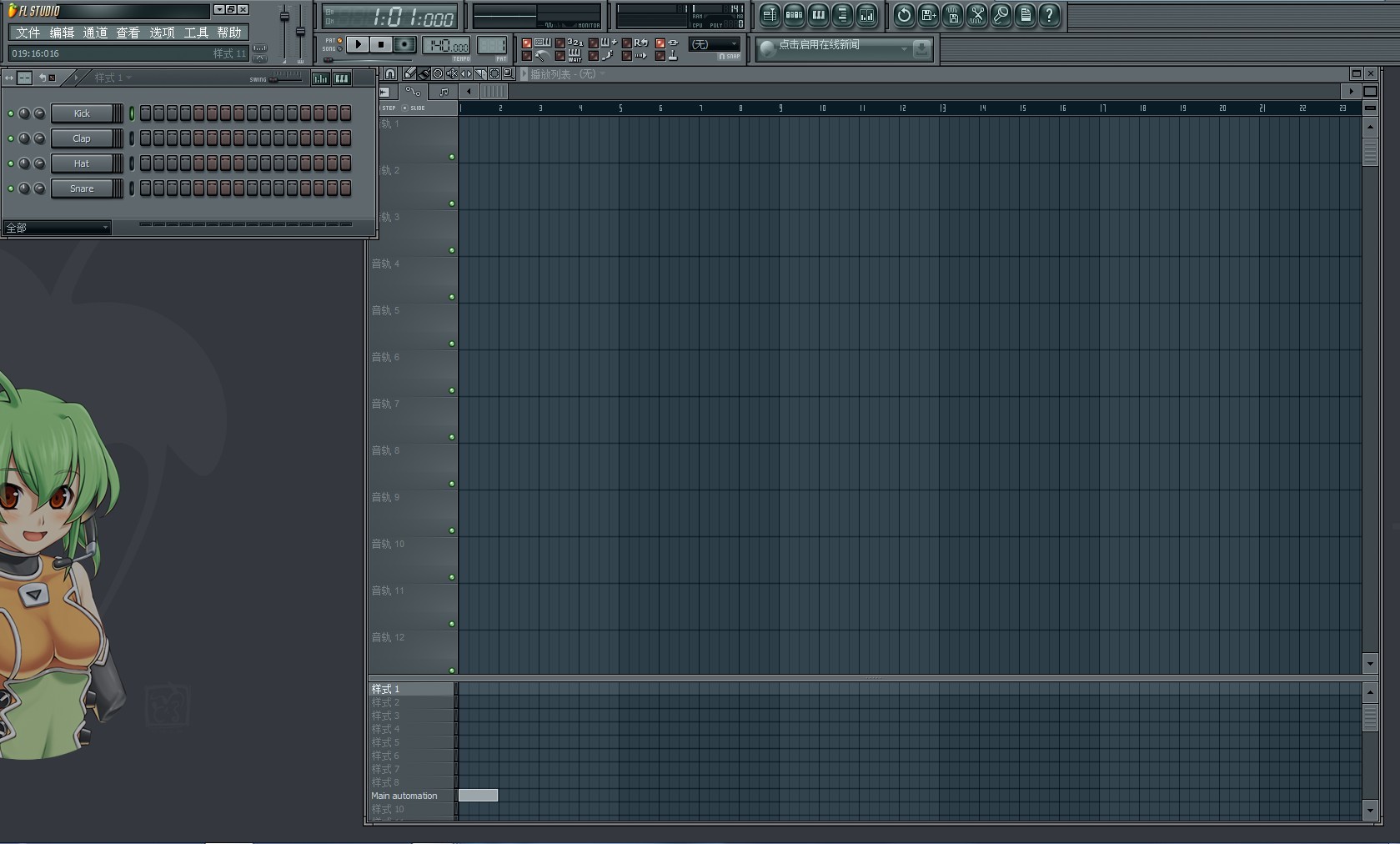Viewport: 1400px width, 844px height.
Task: Select the playlist slip tool
Action: point(466,73)
